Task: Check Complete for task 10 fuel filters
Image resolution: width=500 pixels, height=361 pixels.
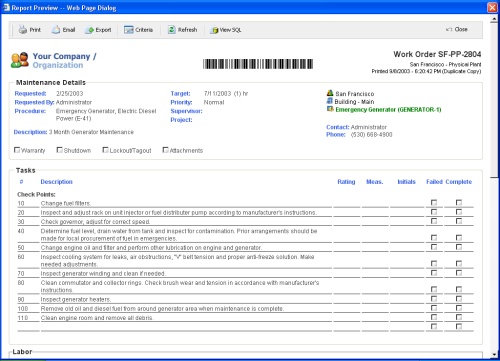Action: click(459, 202)
